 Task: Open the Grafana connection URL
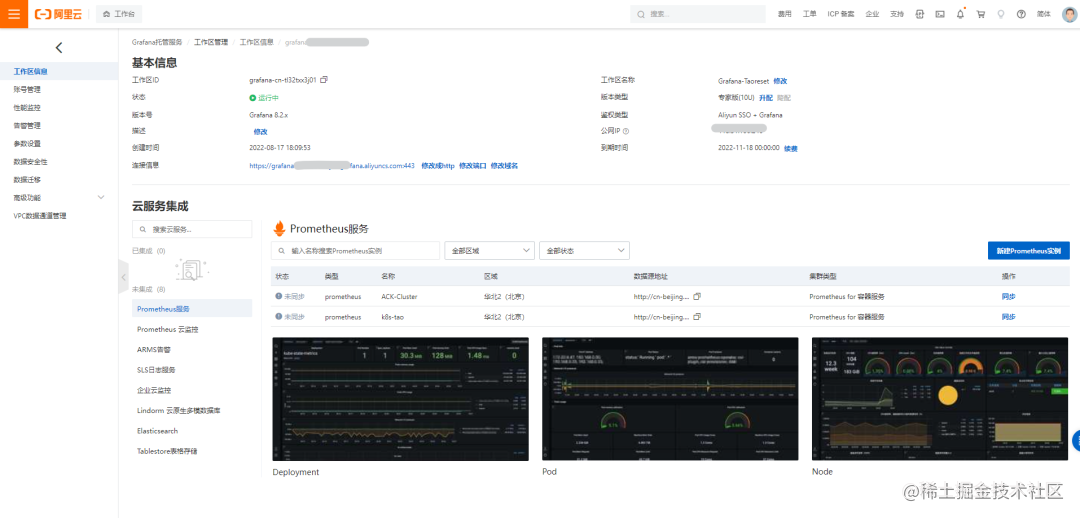(332, 166)
